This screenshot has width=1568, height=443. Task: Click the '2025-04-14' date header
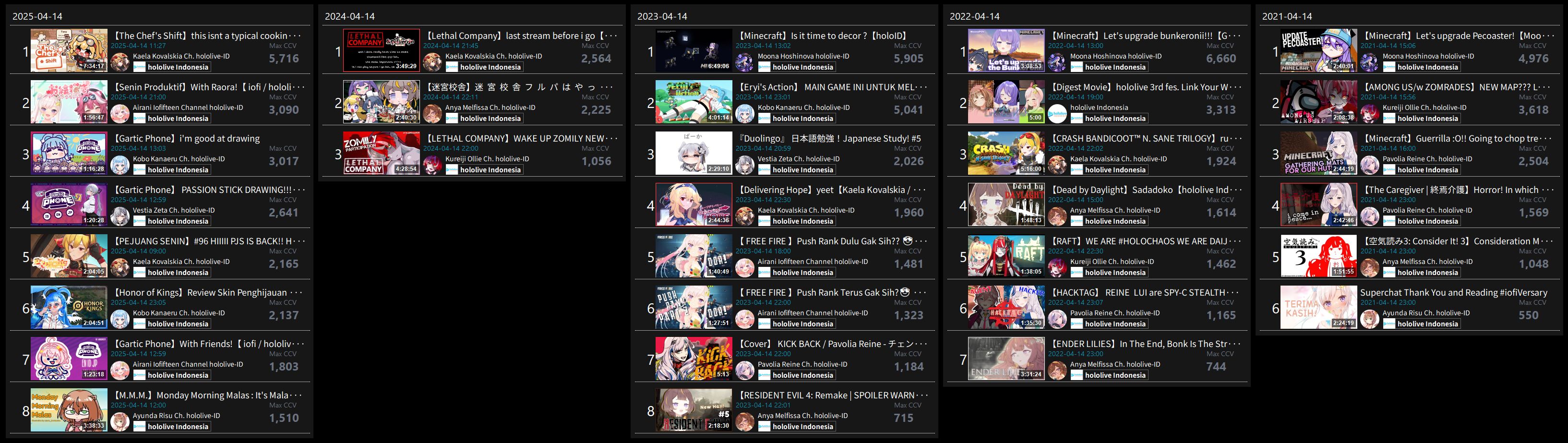(37, 16)
